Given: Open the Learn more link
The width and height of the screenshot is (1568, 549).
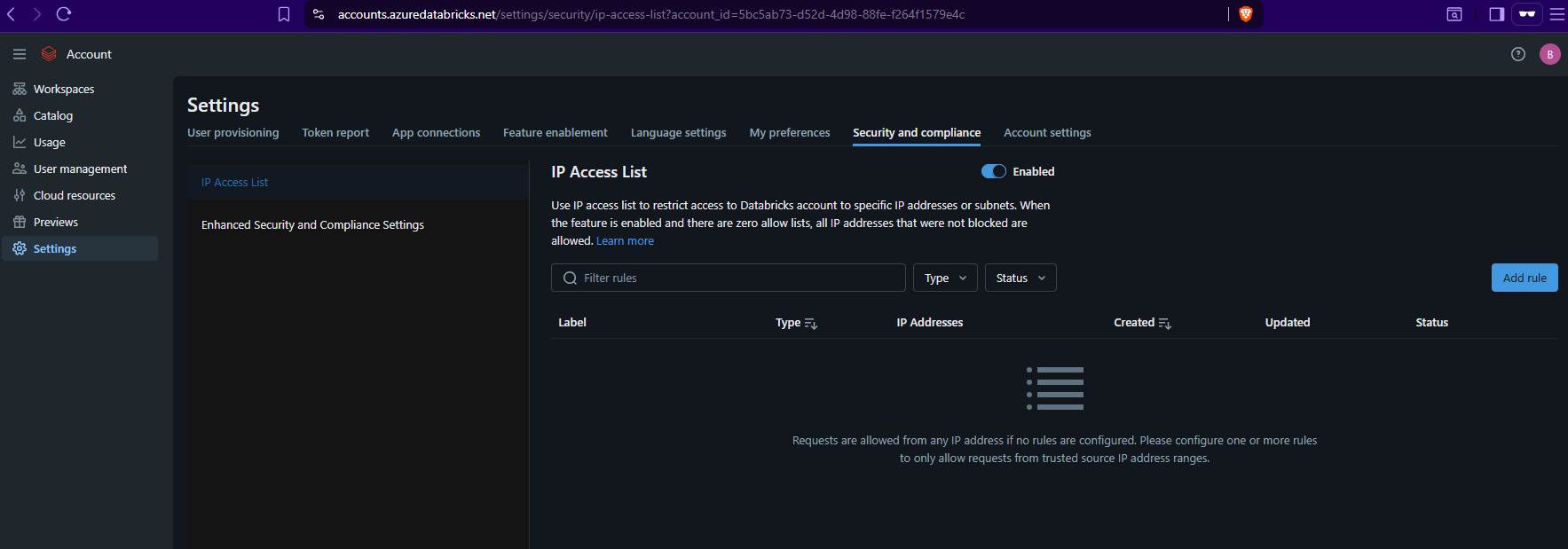Looking at the screenshot, I should coord(625,240).
